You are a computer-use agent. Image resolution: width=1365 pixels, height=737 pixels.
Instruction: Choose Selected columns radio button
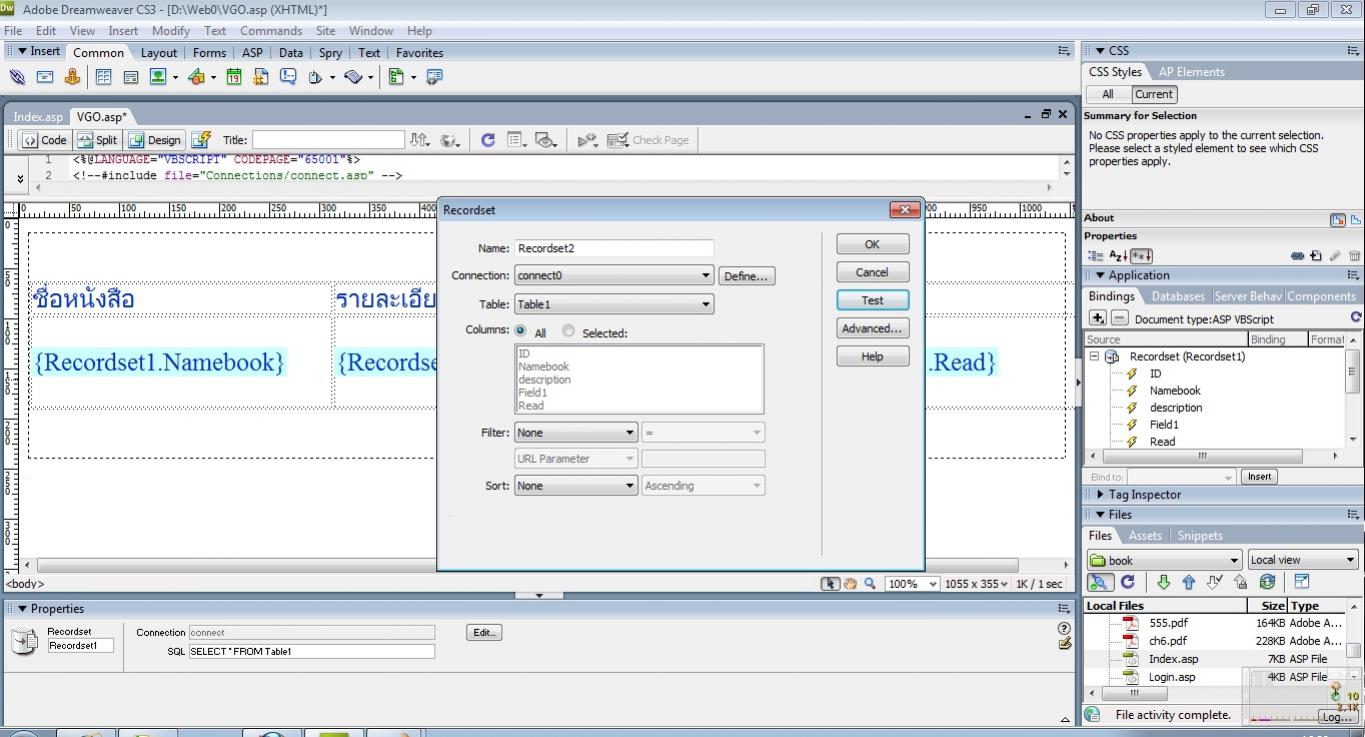pyautogui.click(x=568, y=331)
